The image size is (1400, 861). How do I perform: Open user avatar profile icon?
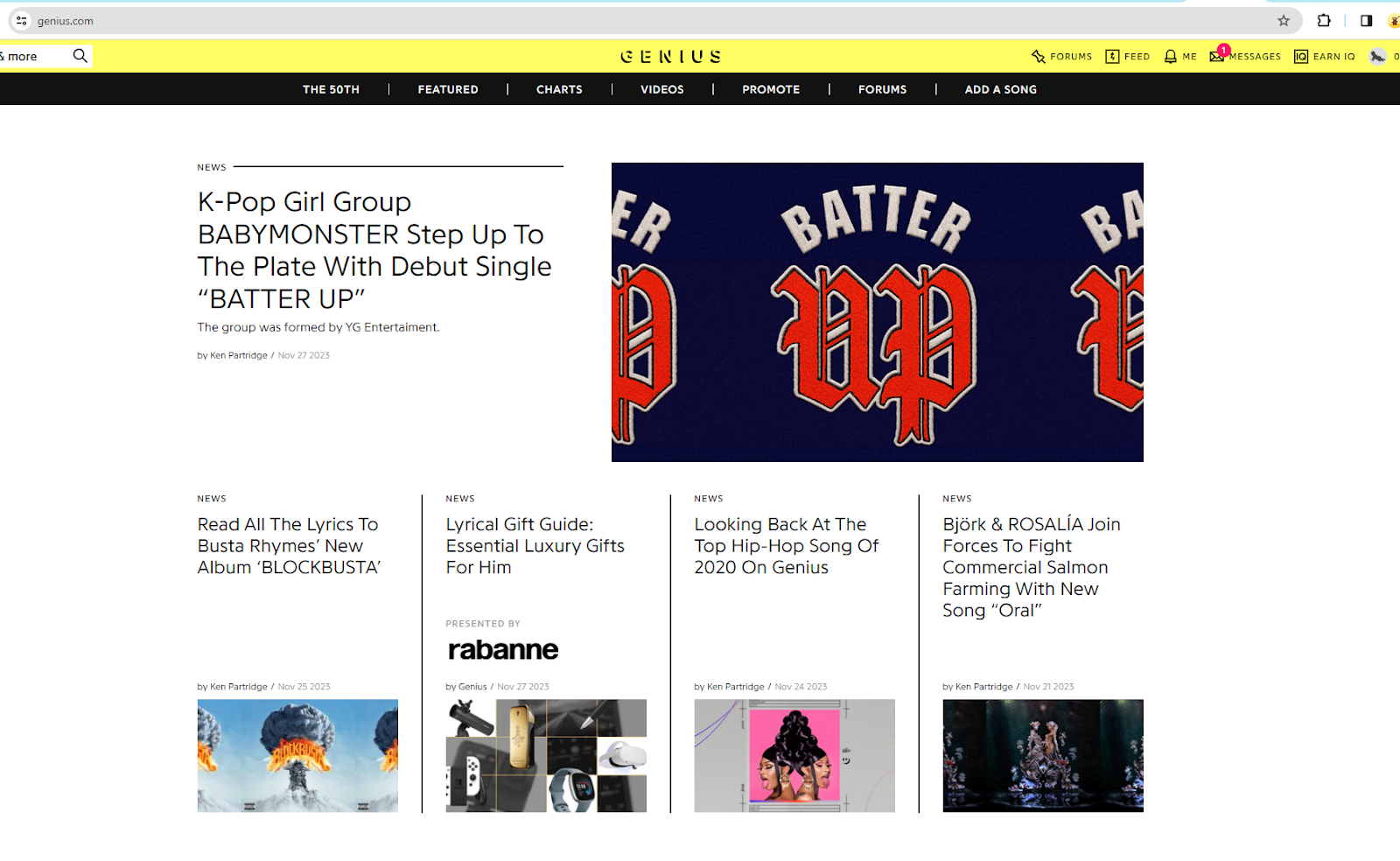tap(1377, 56)
